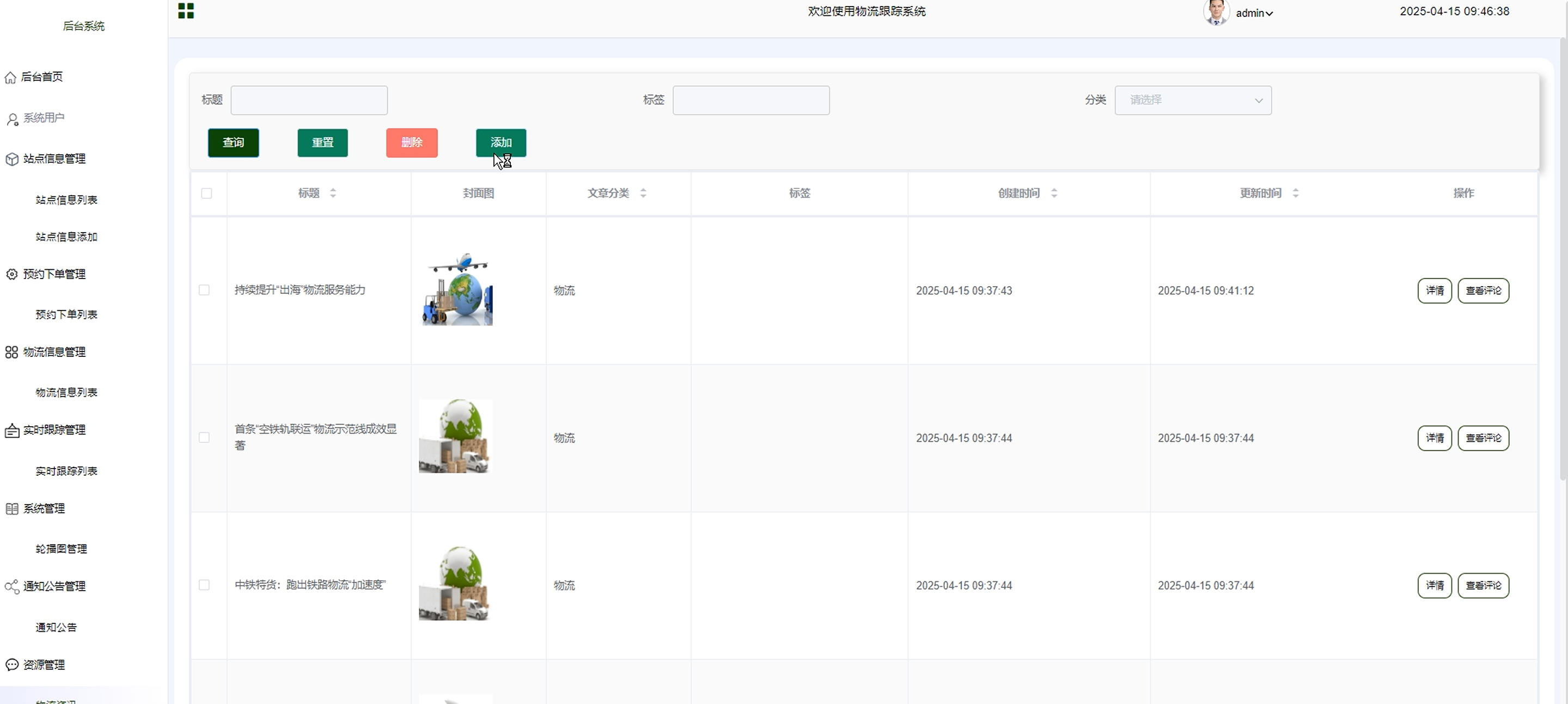Viewport: 1568px width, 704px height.
Task: Go to 实时跟踪列表 menu item
Action: click(x=66, y=471)
